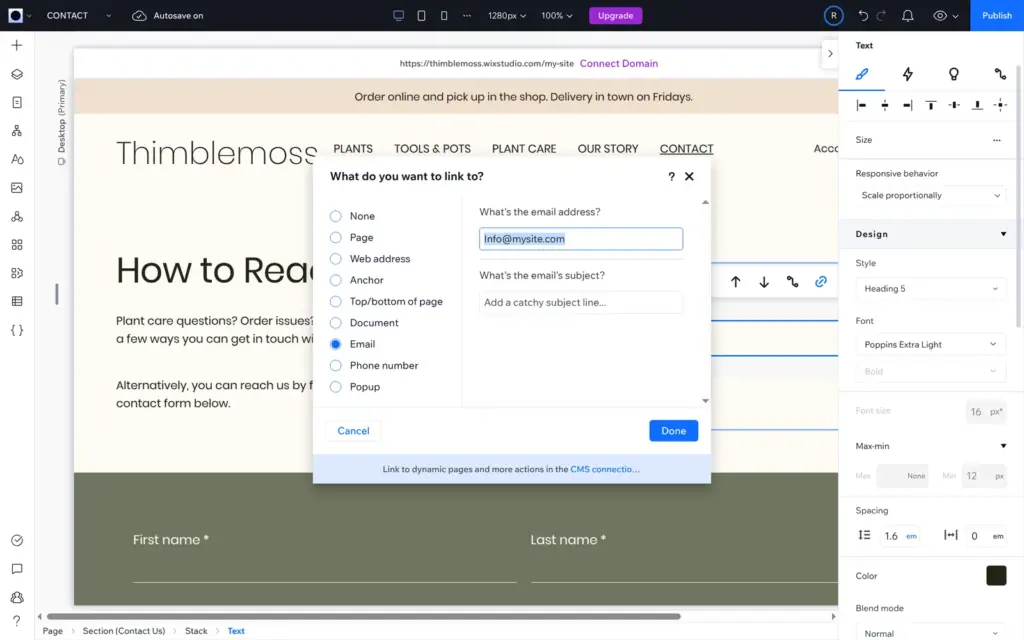Click TOOLS & POTS in site navigation
This screenshot has width=1024, height=640.
(432, 149)
